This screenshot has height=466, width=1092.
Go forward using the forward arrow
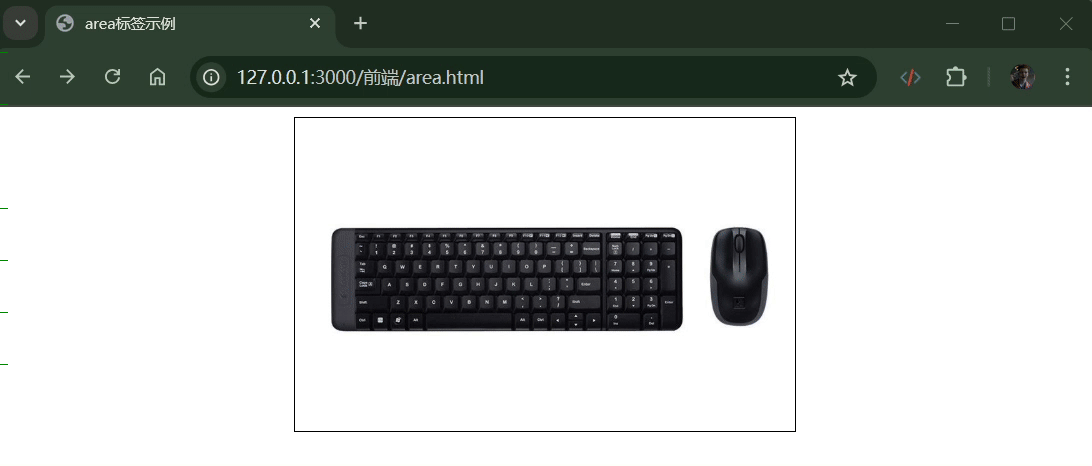pyautogui.click(x=67, y=77)
